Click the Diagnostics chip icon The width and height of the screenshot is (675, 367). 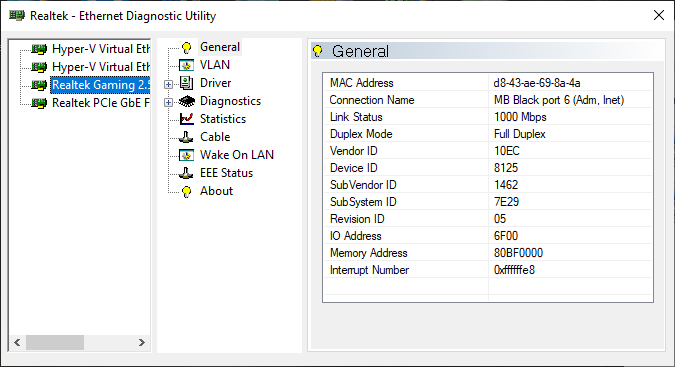(x=186, y=101)
